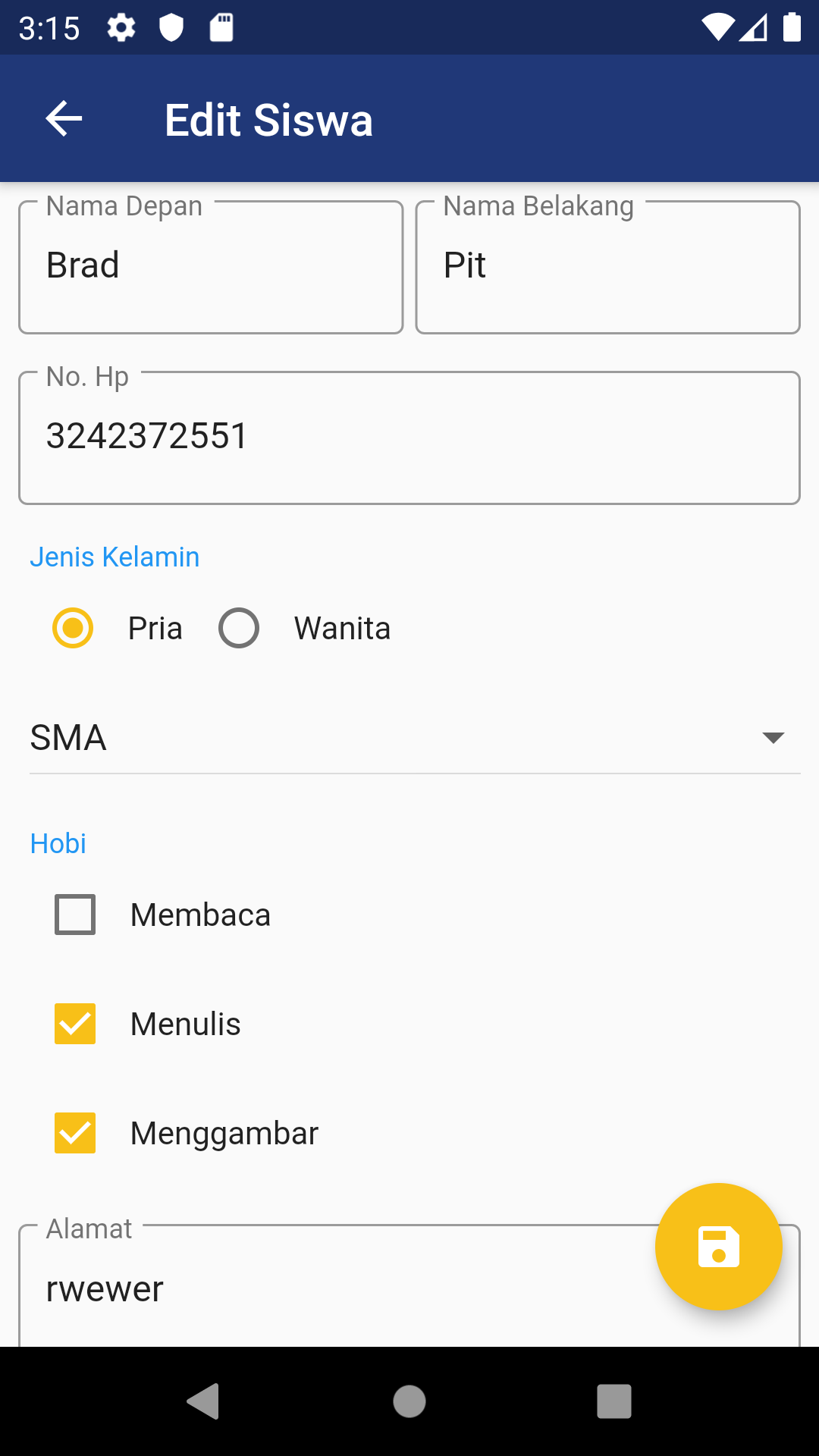Tap the Wanita label text
819x1456 pixels.
tap(342, 629)
